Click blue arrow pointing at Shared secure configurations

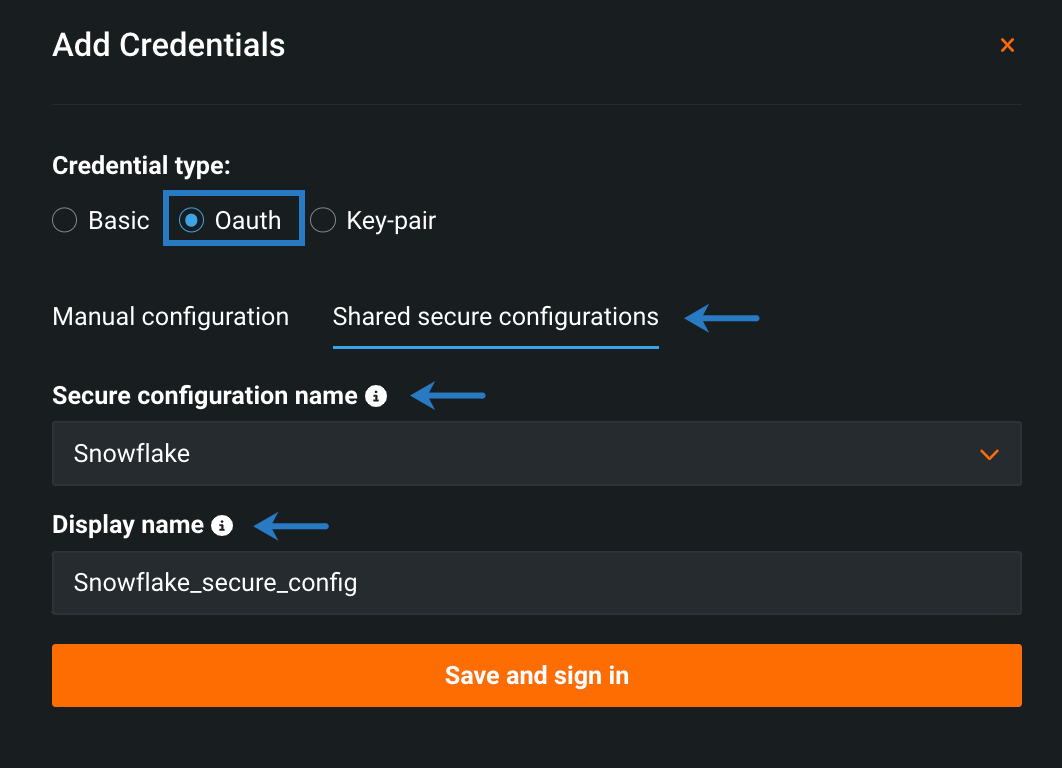click(x=722, y=319)
